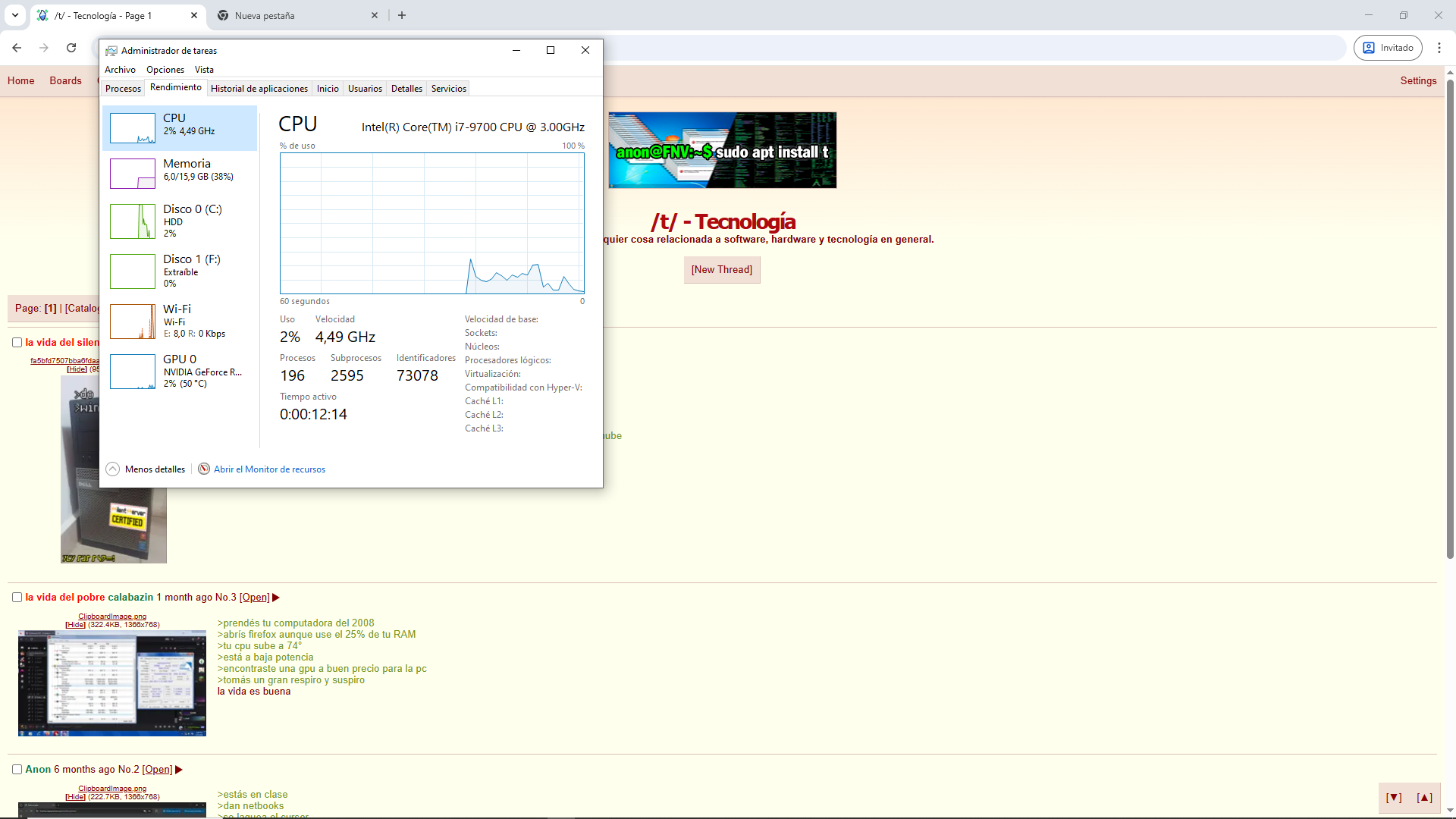Screen dimensions: 1456x819
Task: Open the Archivo menu in Task Manager
Action: pyautogui.click(x=120, y=70)
